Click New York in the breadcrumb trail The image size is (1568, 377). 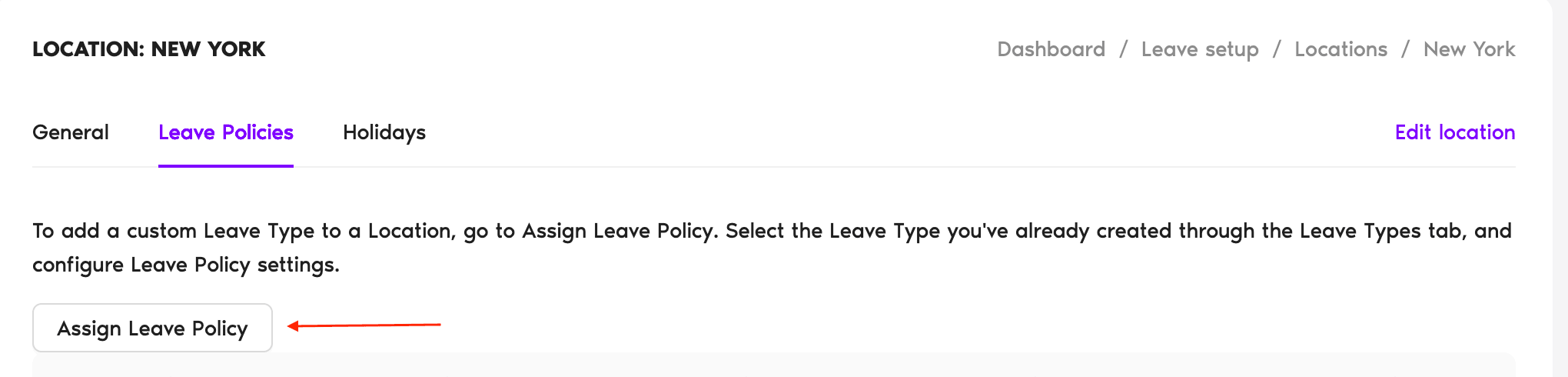[1469, 49]
